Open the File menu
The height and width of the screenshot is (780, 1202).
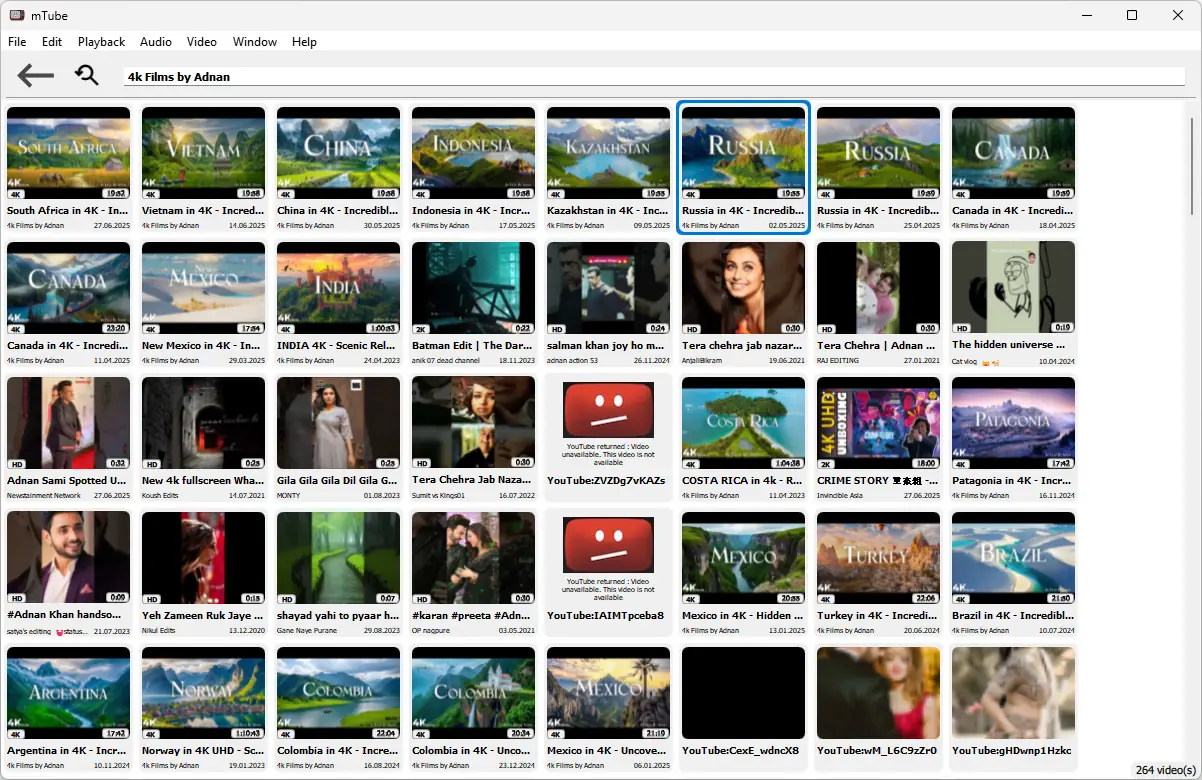pos(16,42)
